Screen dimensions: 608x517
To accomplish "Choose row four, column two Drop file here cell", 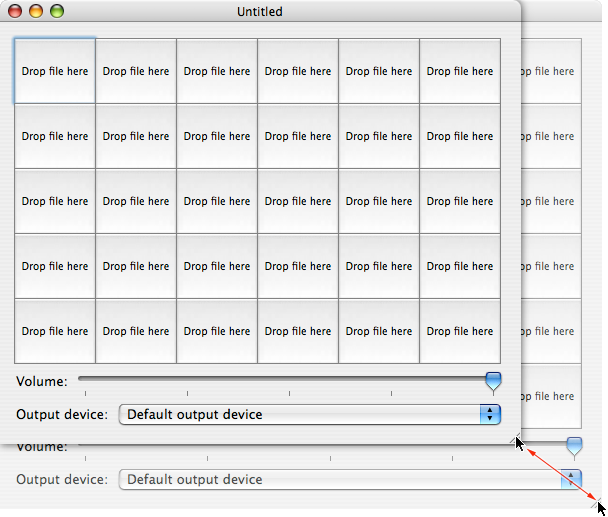I will tap(136, 266).
